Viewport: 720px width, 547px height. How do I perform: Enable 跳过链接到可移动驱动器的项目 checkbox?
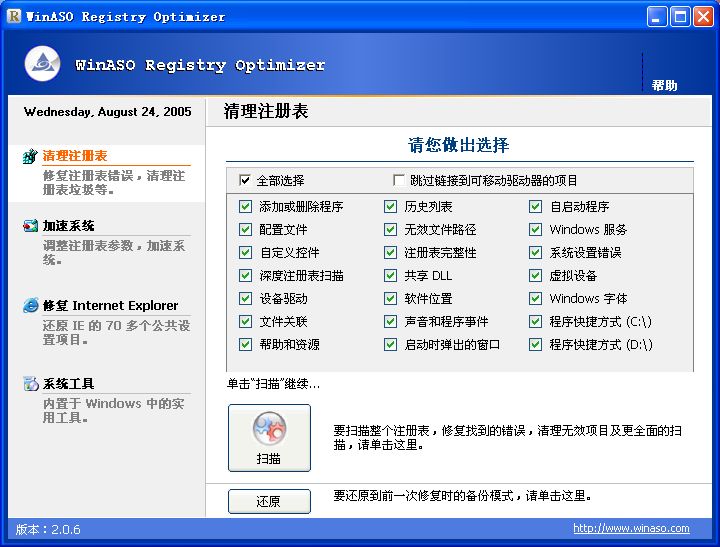(399, 180)
